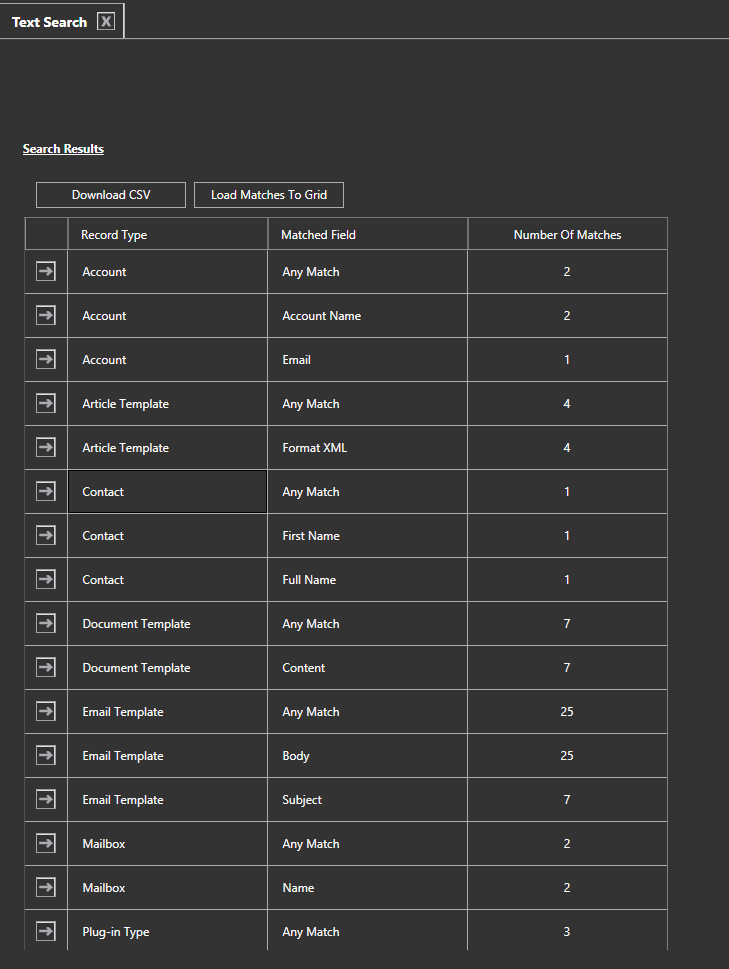Click the Search Results heading link
This screenshot has width=729, height=969.
click(x=63, y=149)
